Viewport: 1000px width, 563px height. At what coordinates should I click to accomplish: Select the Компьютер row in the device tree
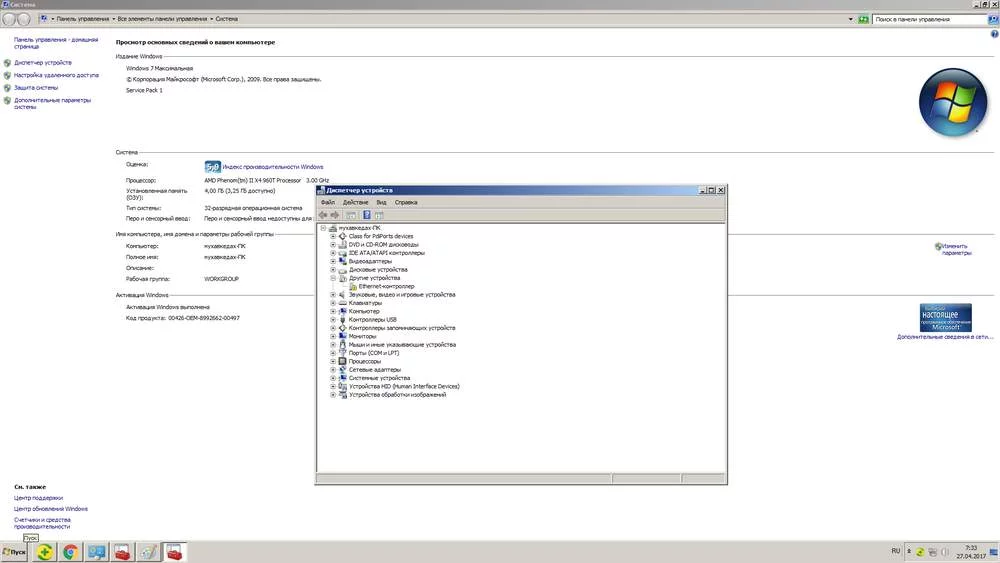pyautogui.click(x=364, y=311)
